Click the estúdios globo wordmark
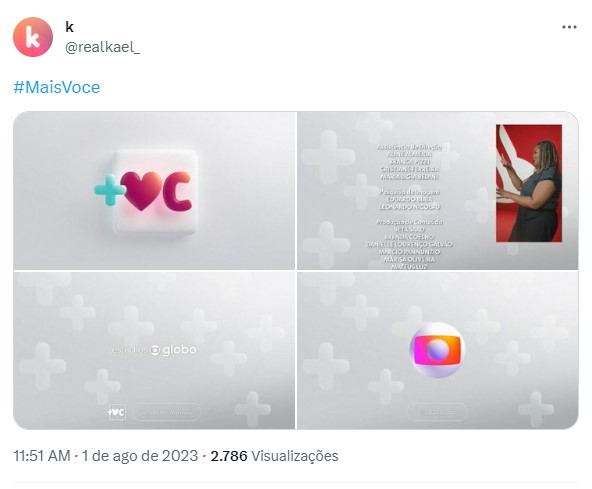Viewport: 592px width, 489px height. pyautogui.click(x=154, y=350)
